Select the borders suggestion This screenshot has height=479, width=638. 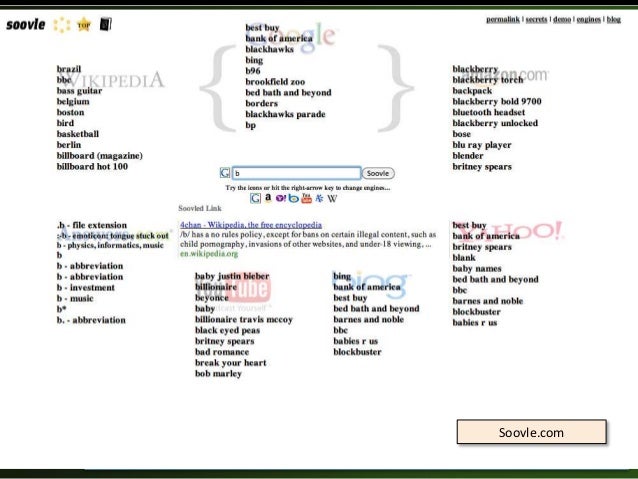click(262, 103)
